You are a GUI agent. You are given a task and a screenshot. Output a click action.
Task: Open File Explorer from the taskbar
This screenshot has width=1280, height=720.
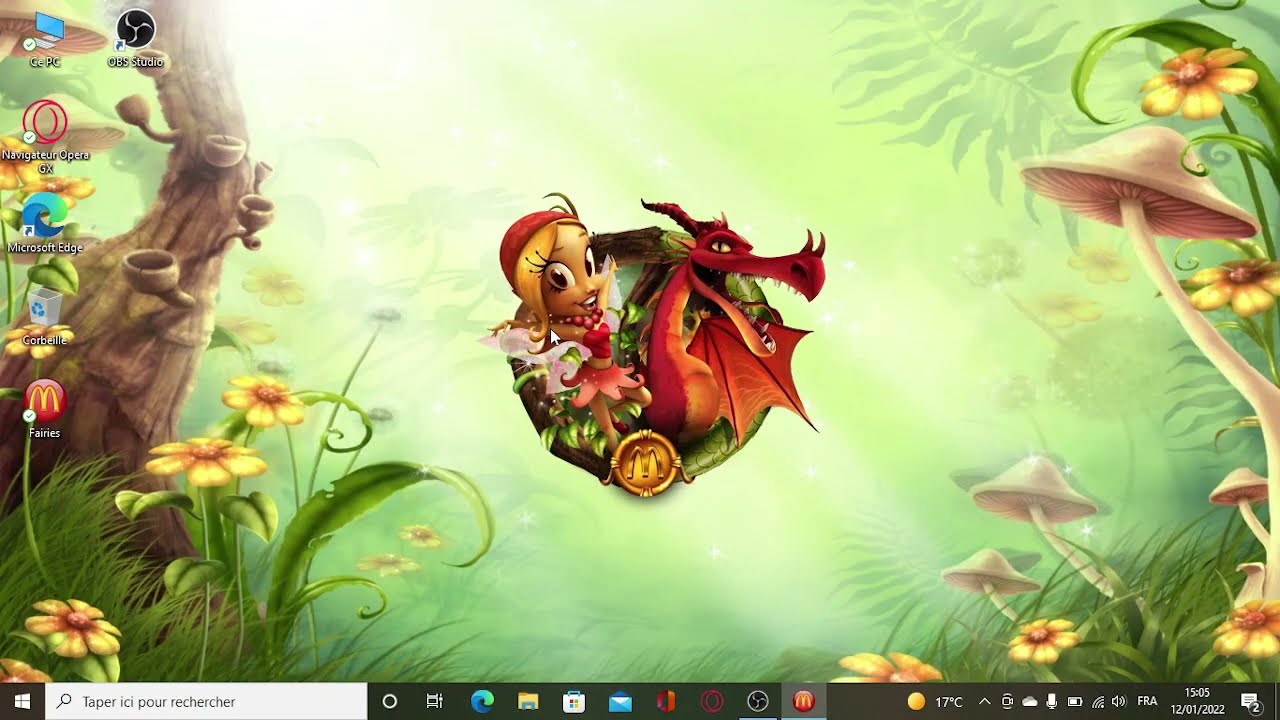point(528,702)
